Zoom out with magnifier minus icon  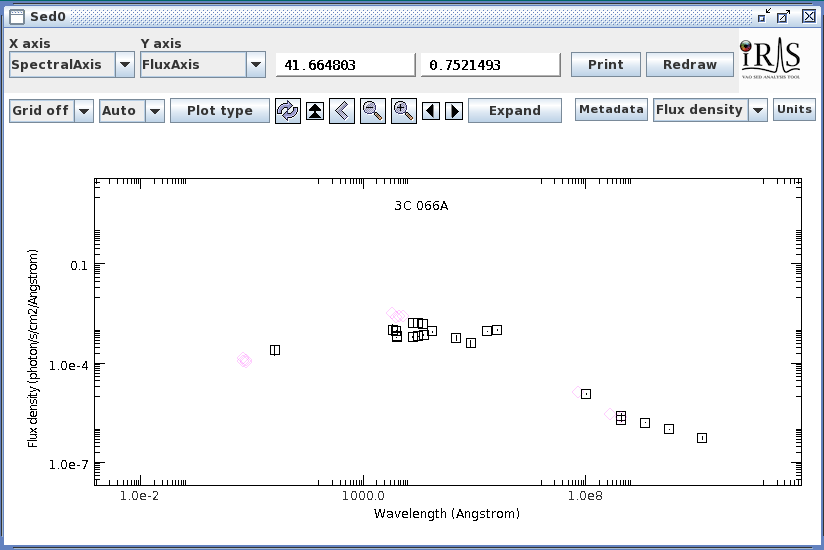click(x=373, y=111)
